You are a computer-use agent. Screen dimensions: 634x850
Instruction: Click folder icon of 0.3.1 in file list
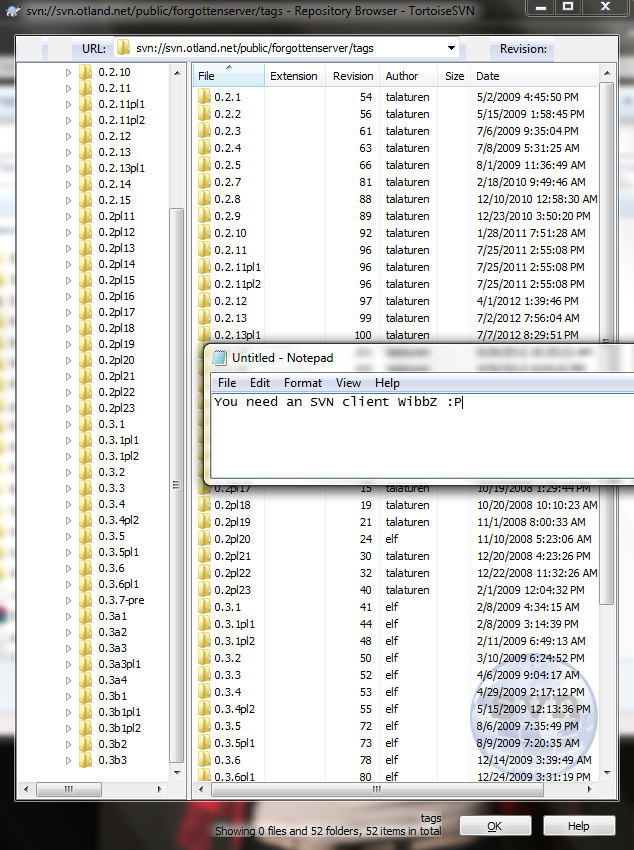[x=204, y=607]
